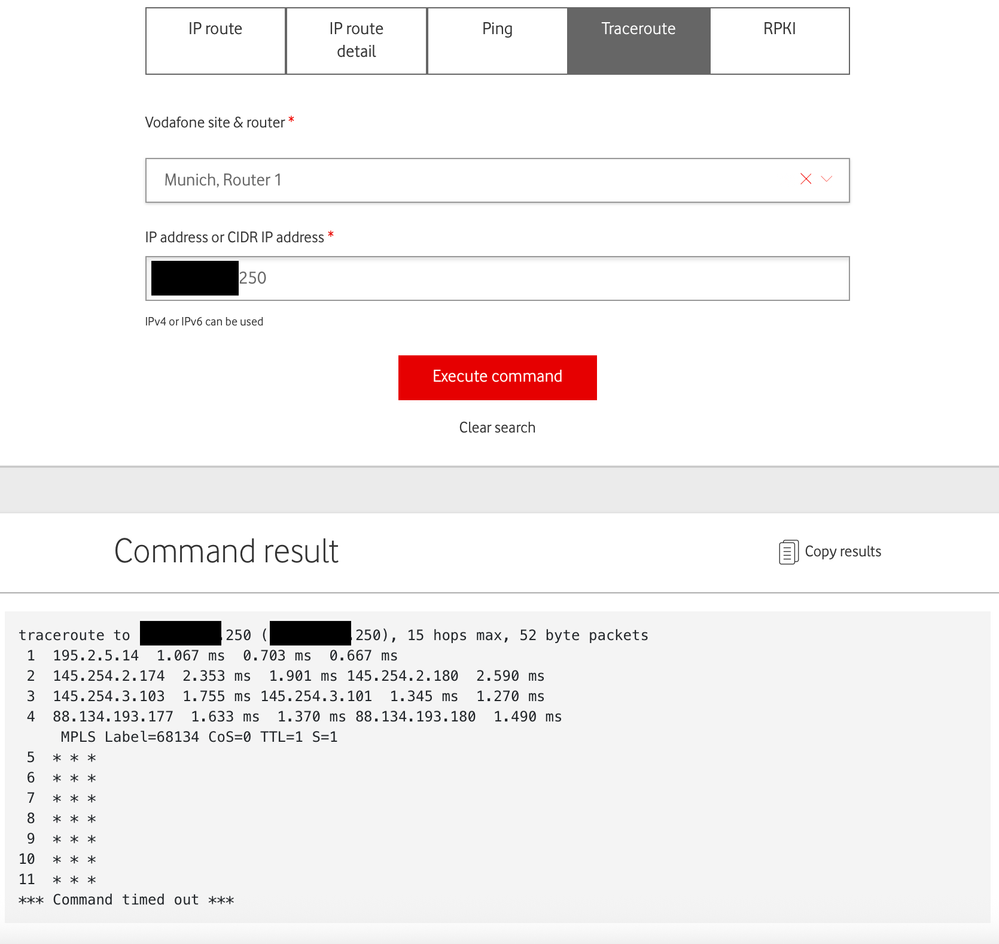999x944 pixels.
Task: Click the Command result heading
Action: (x=226, y=551)
